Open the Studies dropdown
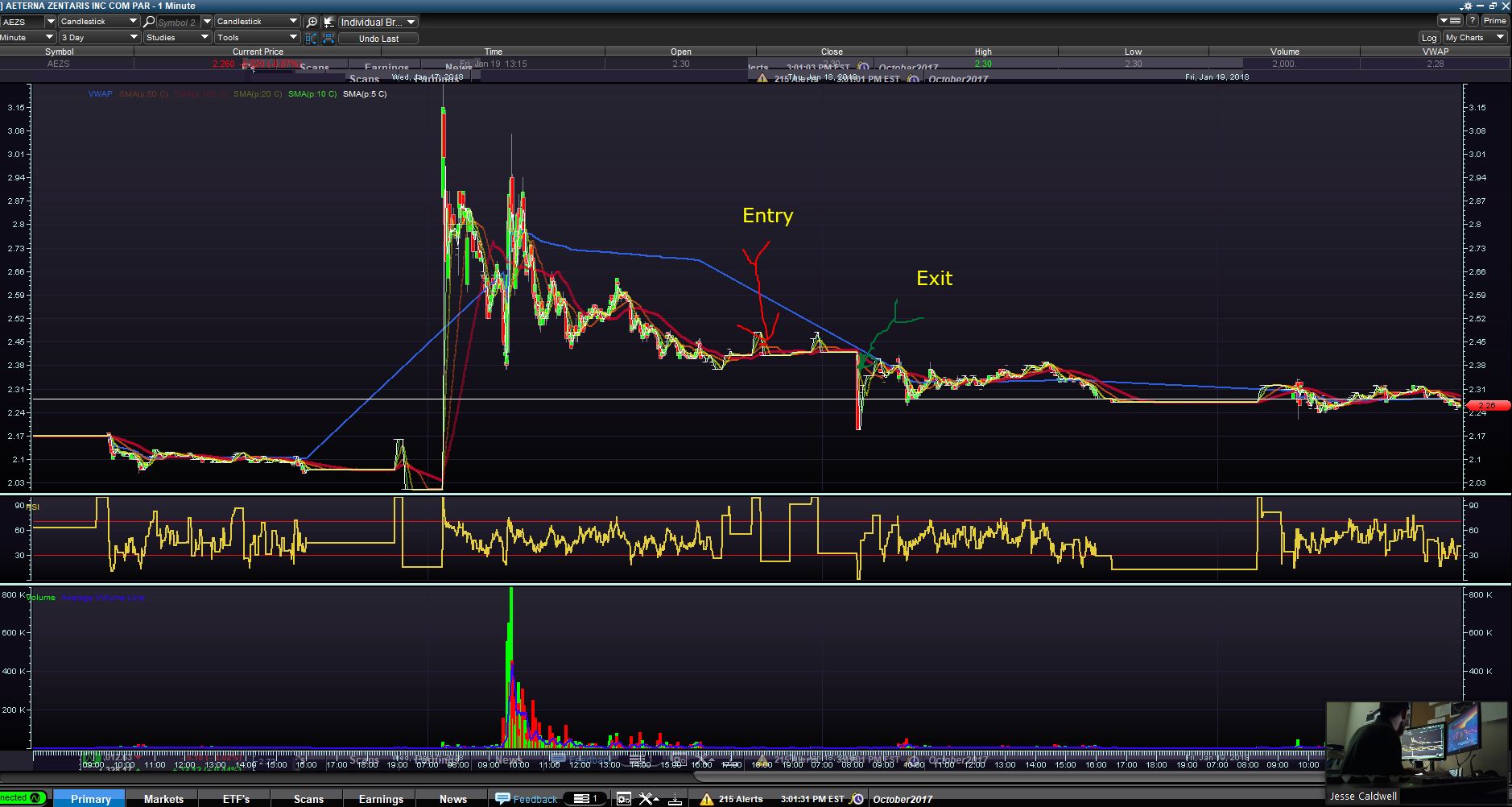The height and width of the screenshot is (807, 1512). coord(178,38)
